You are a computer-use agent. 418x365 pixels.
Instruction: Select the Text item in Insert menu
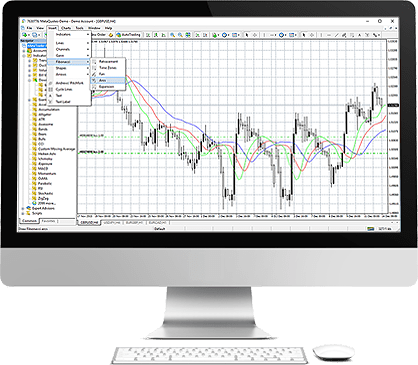69,95
